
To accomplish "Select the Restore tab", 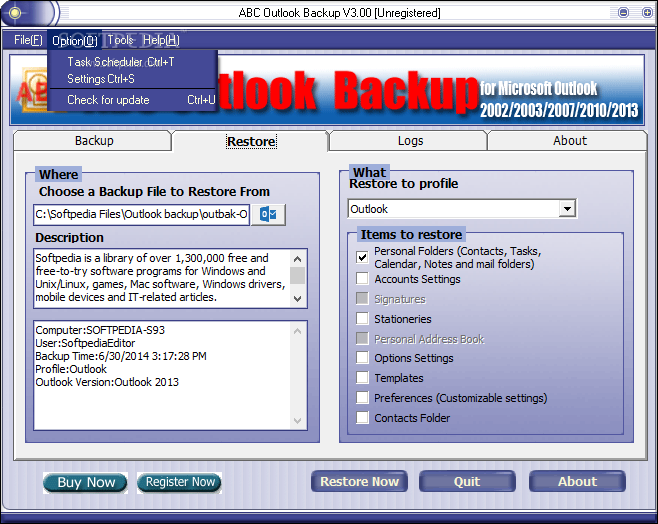I will pyautogui.click(x=251, y=141).
